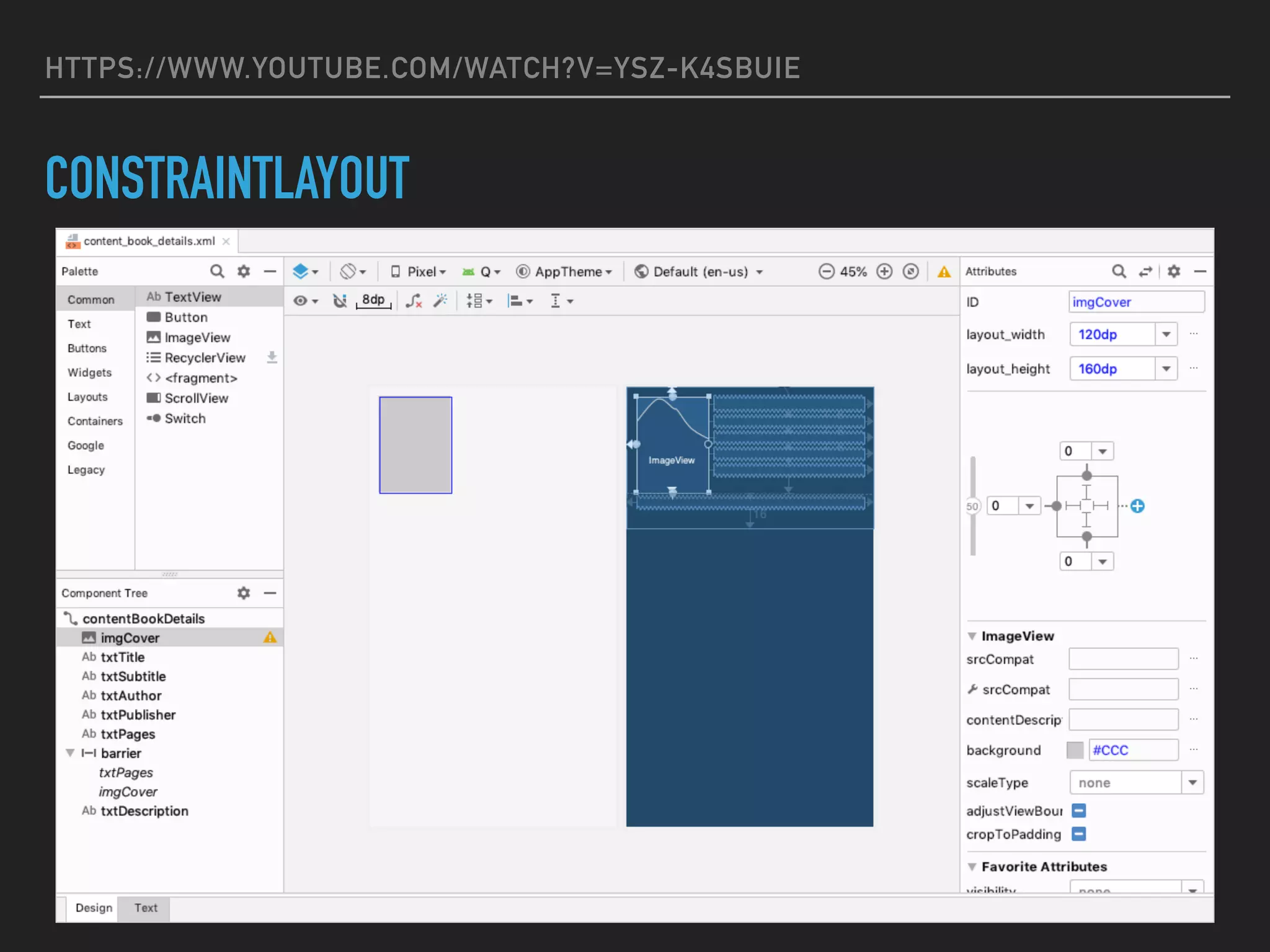Search the Palette with magnifier icon

[x=216, y=271]
